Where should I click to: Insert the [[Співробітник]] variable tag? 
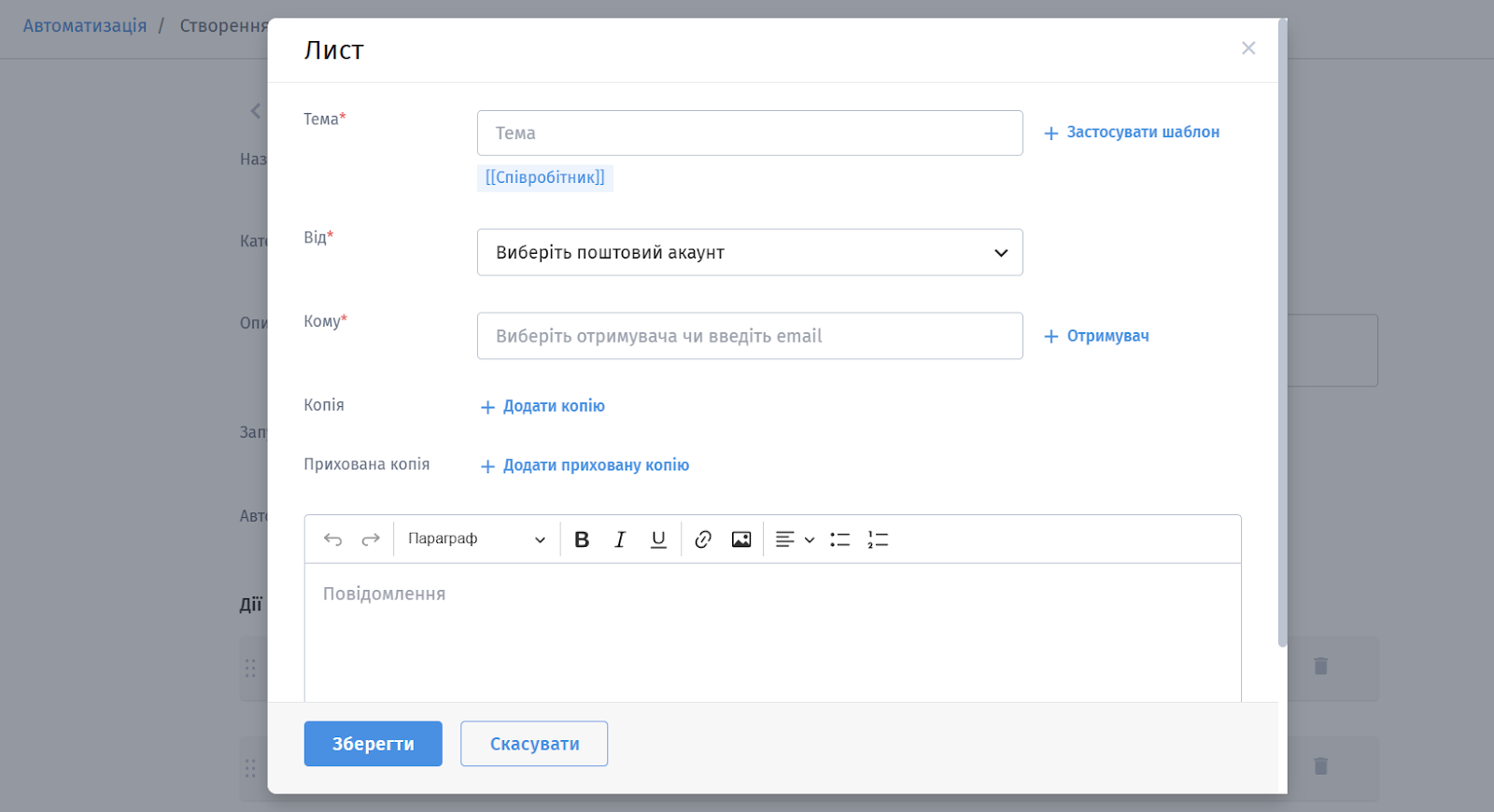[x=545, y=177]
